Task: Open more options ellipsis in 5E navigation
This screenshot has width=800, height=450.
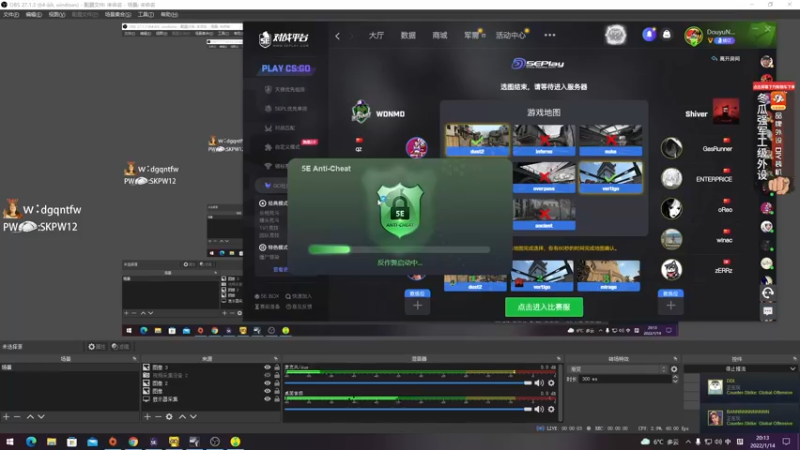Action: coord(549,35)
